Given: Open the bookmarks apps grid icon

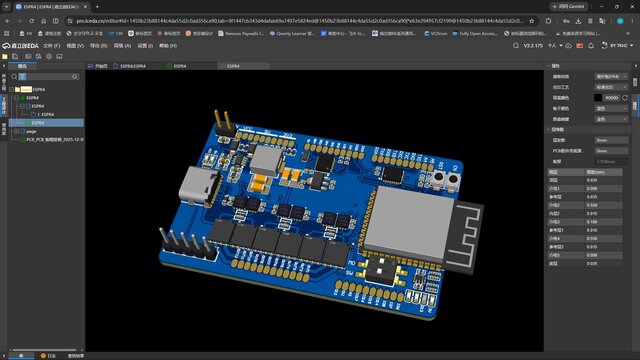Looking at the screenshot, I should tap(6, 33).
